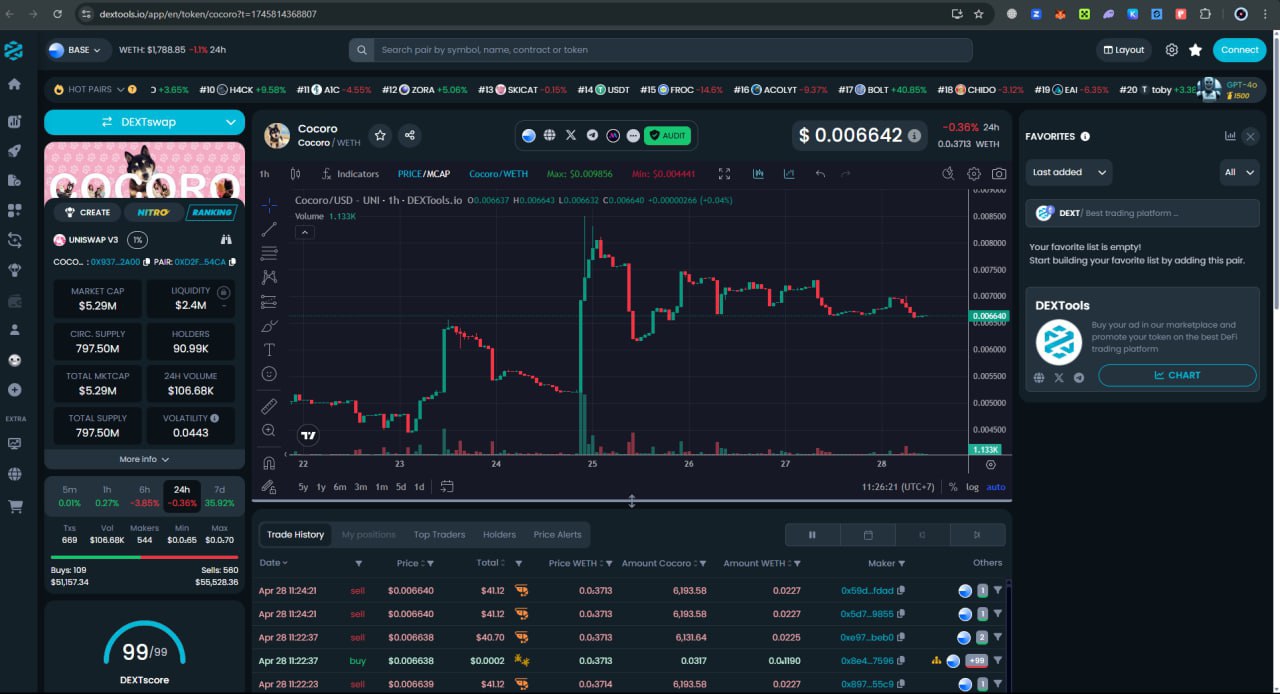Open the 1h chart interval selector
The width and height of the screenshot is (1280, 694).
(x=265, y=174)
